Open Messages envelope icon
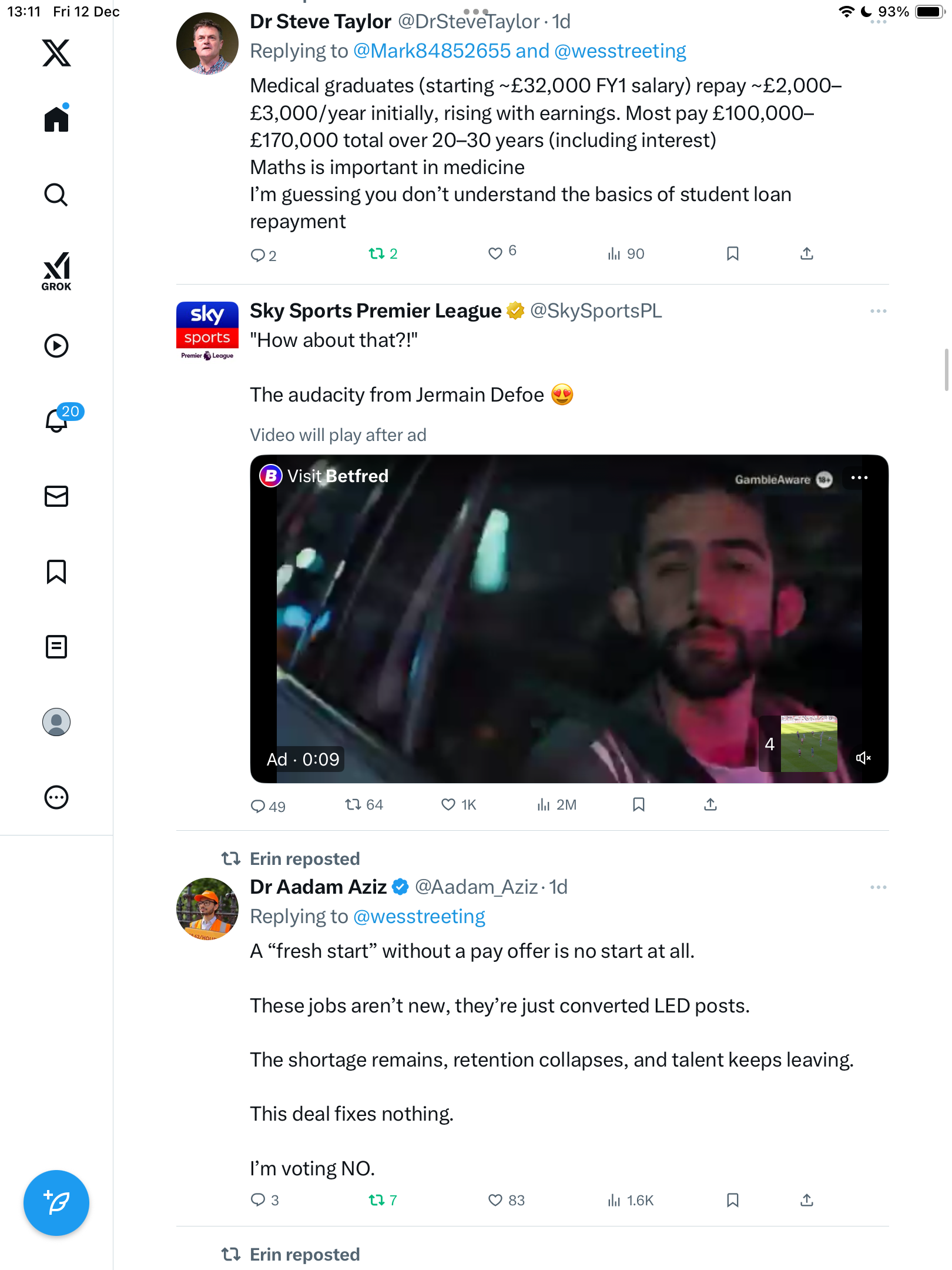Screen dimensions: 952x1270 click(x=56, y=496)
